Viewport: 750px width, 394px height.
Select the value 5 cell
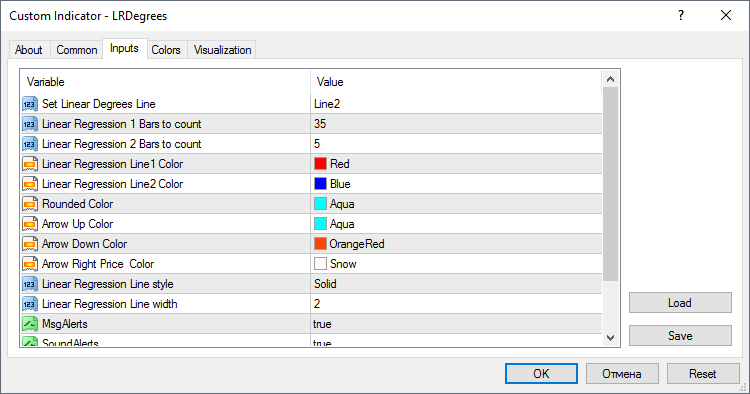pyautogui.click(x=456, y=144)
